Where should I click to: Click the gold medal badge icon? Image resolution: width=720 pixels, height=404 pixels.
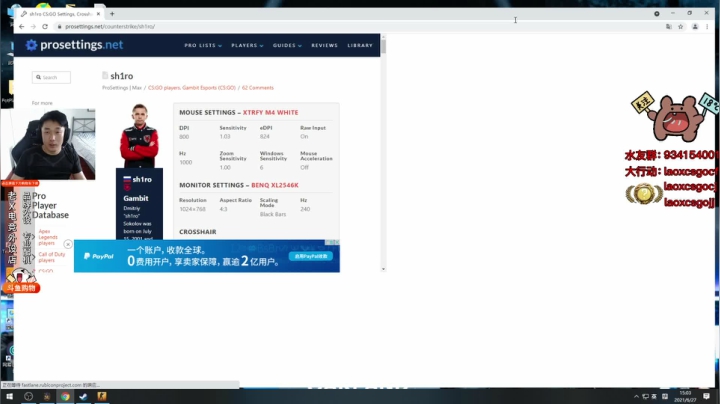644,193
